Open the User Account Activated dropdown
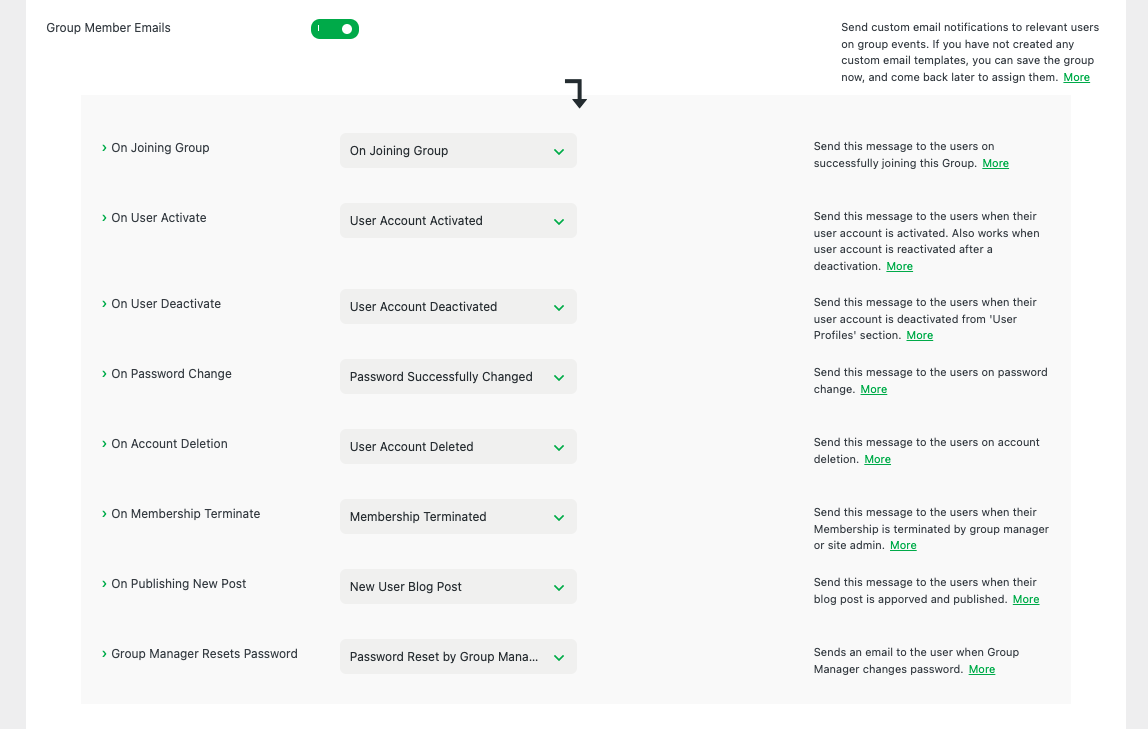This screenshot has width=1148, height=729. (458, 221)
